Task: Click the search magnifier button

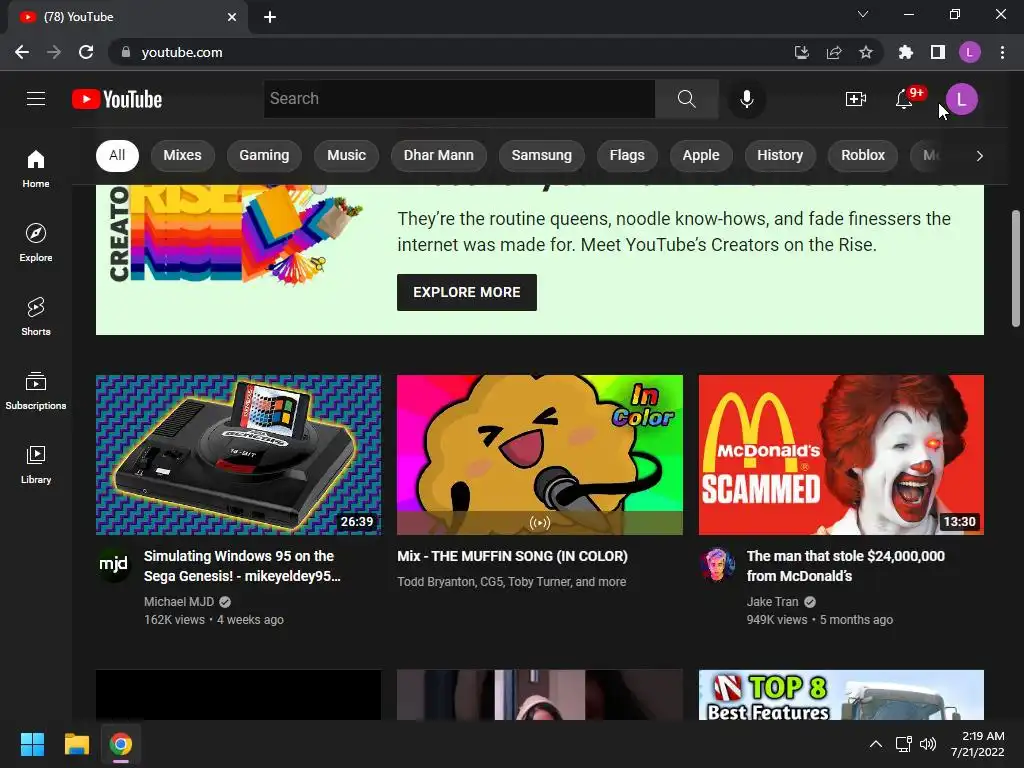Action: coord(686,99)
